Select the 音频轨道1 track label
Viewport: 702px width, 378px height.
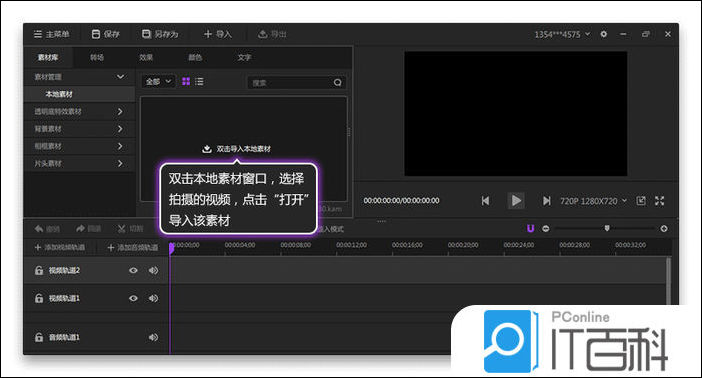[64, 337]
